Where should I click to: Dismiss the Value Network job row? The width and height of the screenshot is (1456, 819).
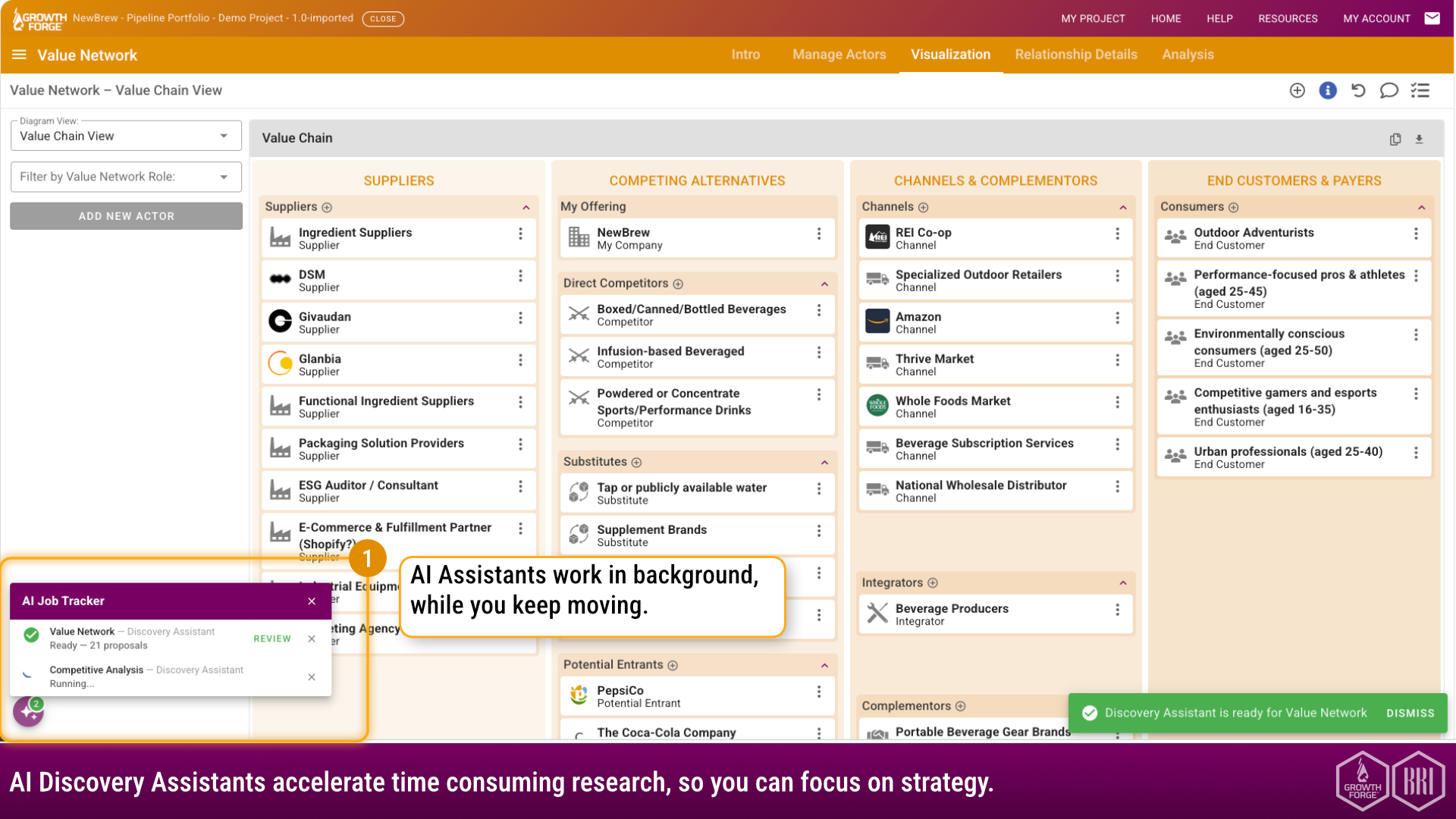click(x=312, y=639)
